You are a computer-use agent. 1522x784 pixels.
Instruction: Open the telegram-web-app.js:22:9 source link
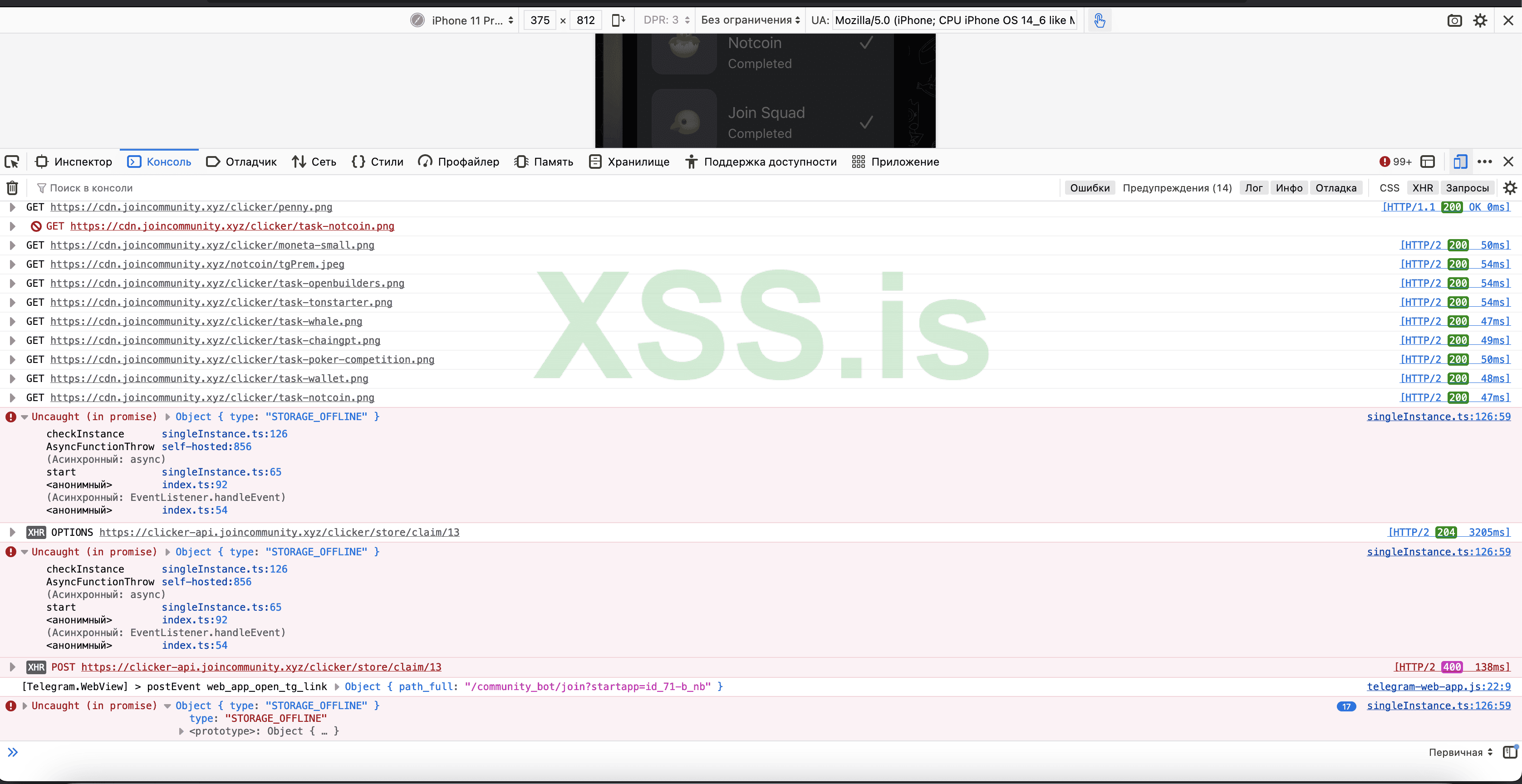click(1438, 686)
